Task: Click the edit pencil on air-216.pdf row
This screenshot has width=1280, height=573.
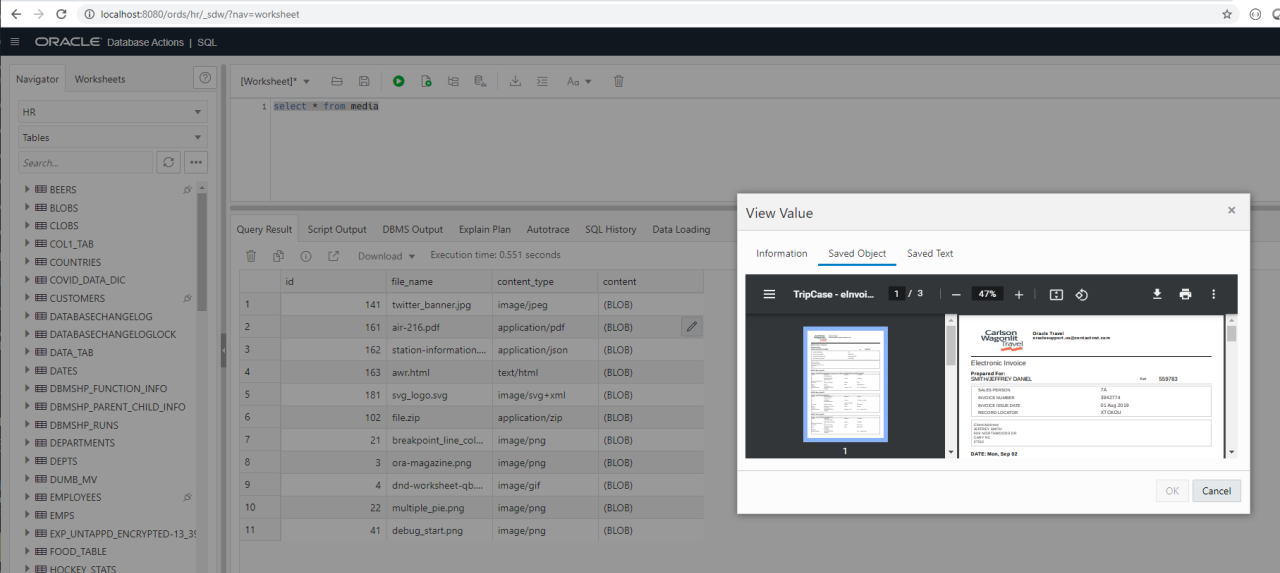Action: click(x=691, y=326)
